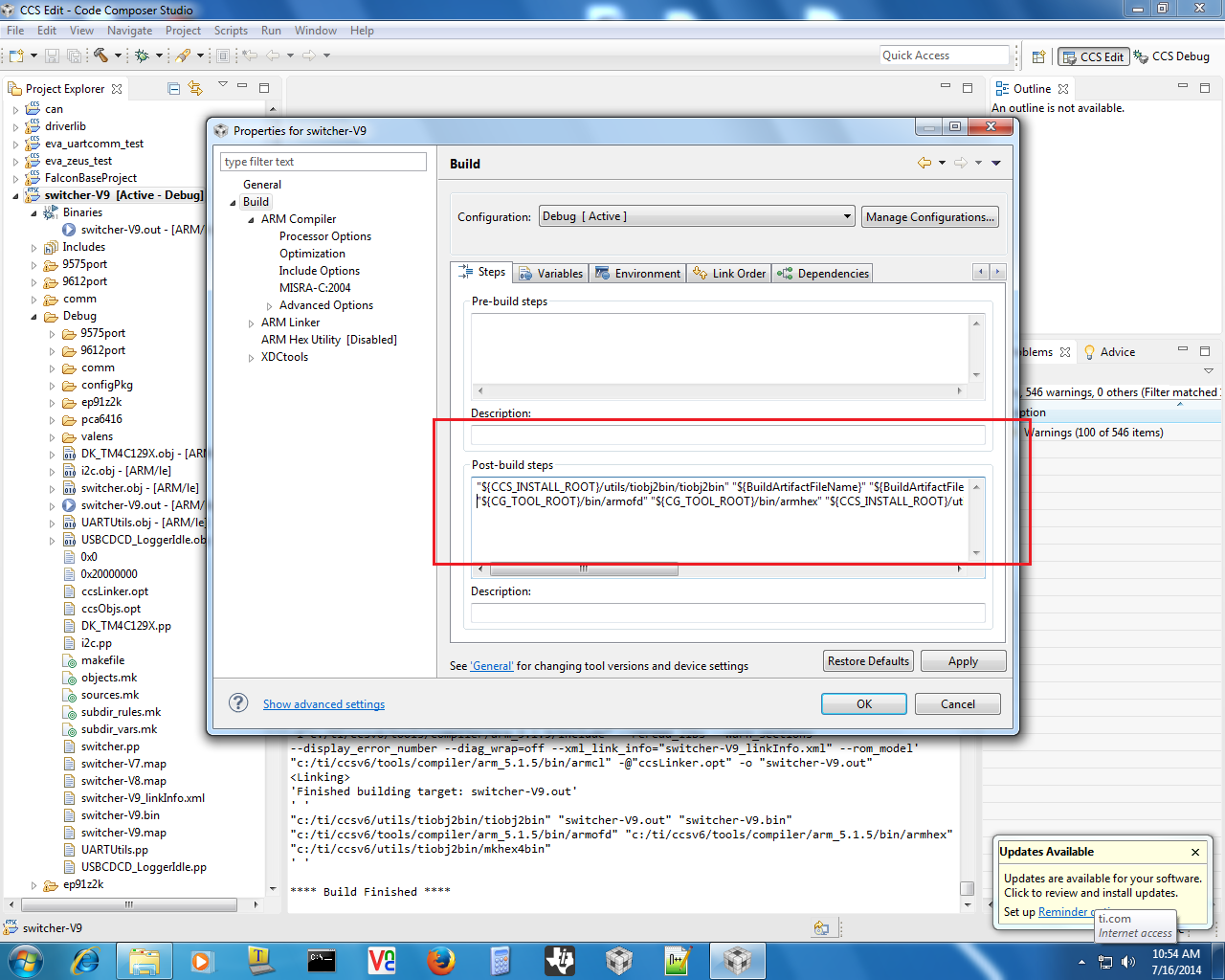Screen dimensions: 1225x980
Task: Click Apply in Properties dialog
Action: pos(963,661)
